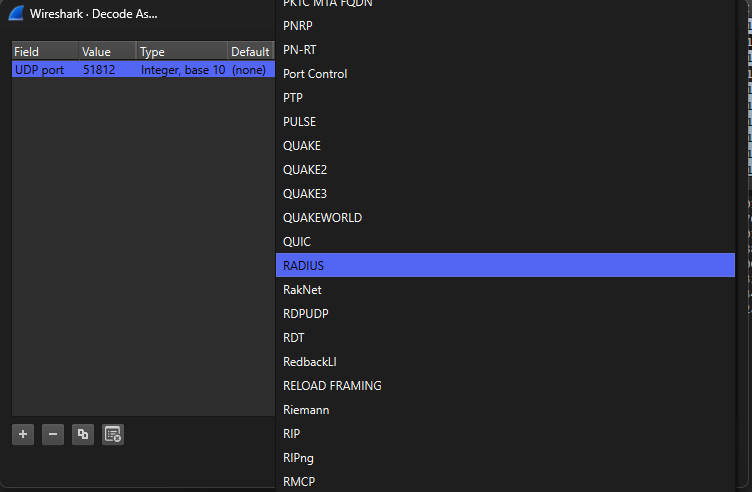The height and width of the screenshot is (492, 752).
Task: Choose QUAKE from the protocol list
Action: pyautogui.click(x=505, y=146)
